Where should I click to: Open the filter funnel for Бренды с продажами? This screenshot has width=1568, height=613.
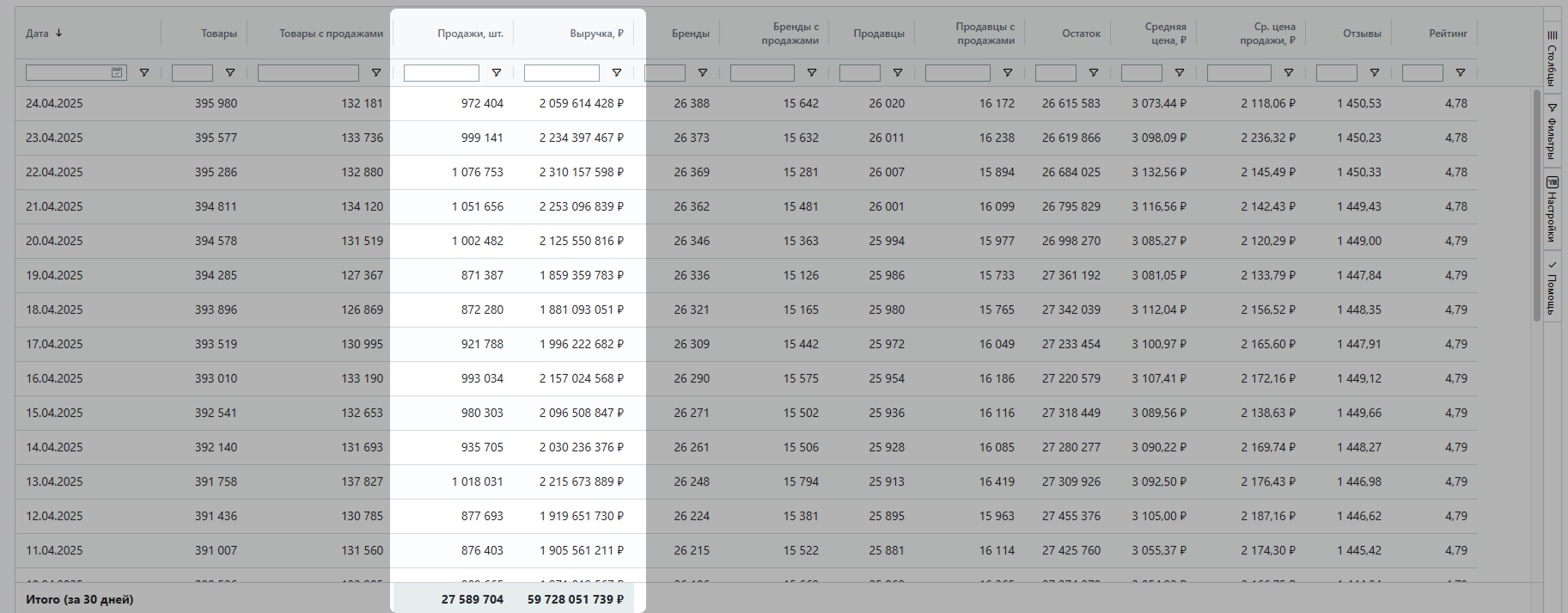pos(812,73)
